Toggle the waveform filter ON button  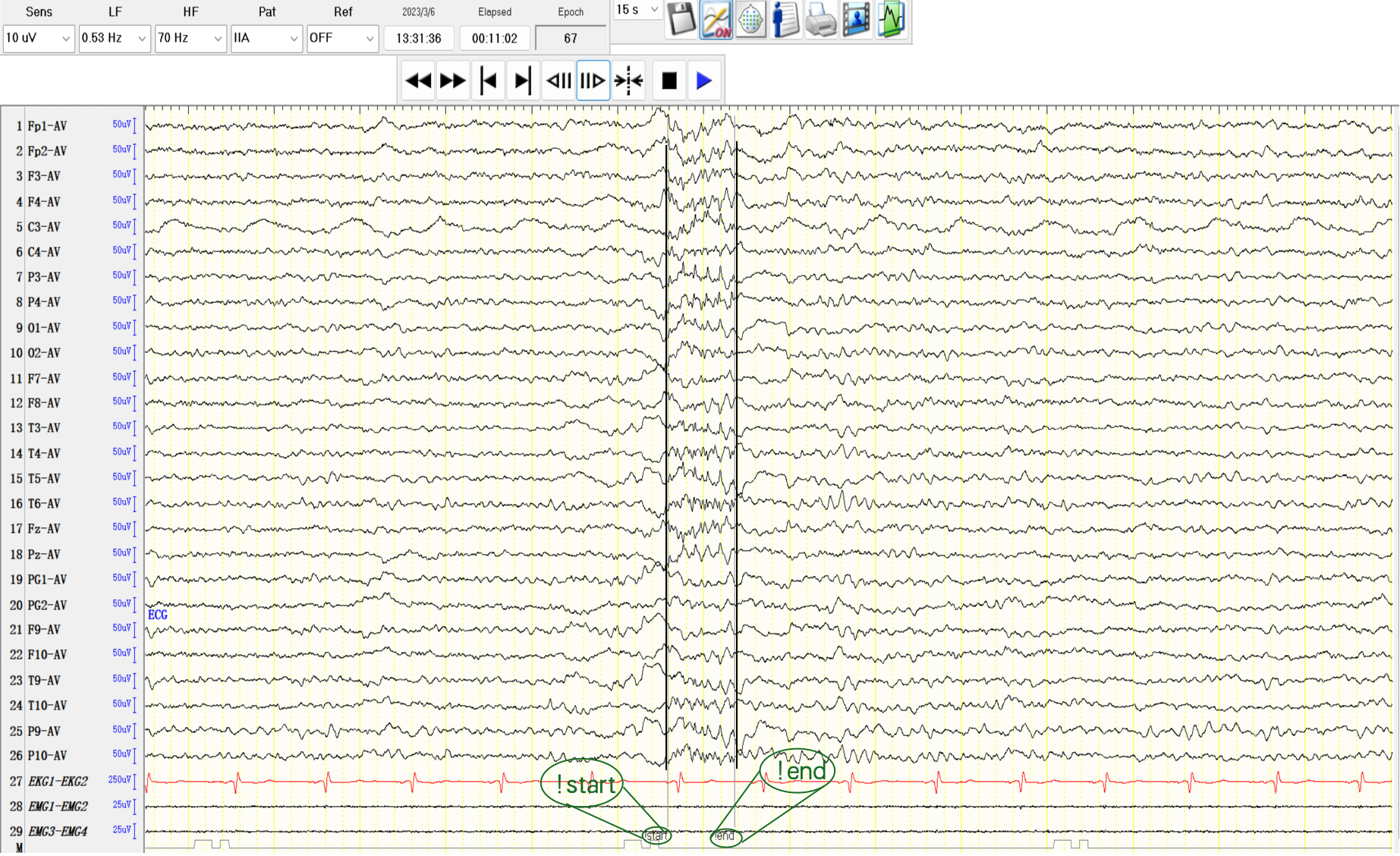coord(716,20)
